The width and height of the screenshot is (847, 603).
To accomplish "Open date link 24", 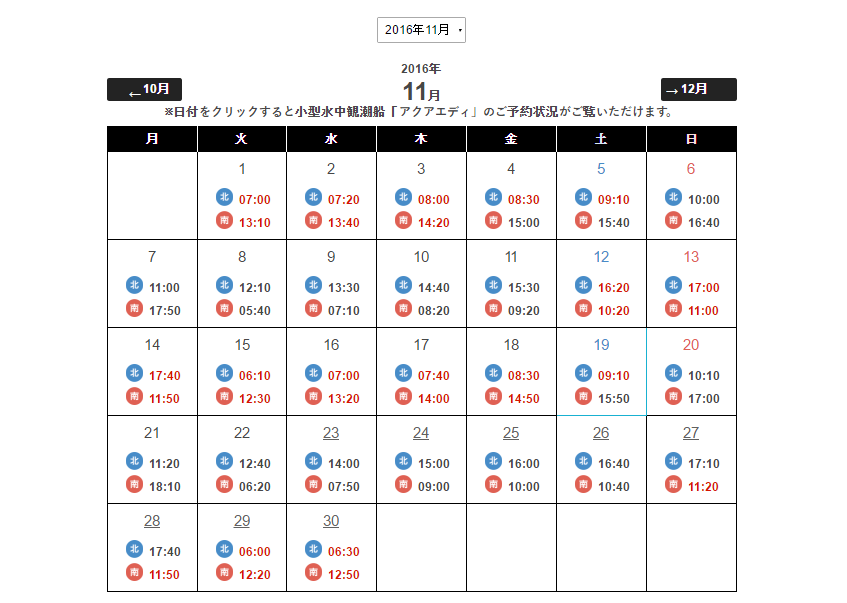I will click(x=421, y=433).
